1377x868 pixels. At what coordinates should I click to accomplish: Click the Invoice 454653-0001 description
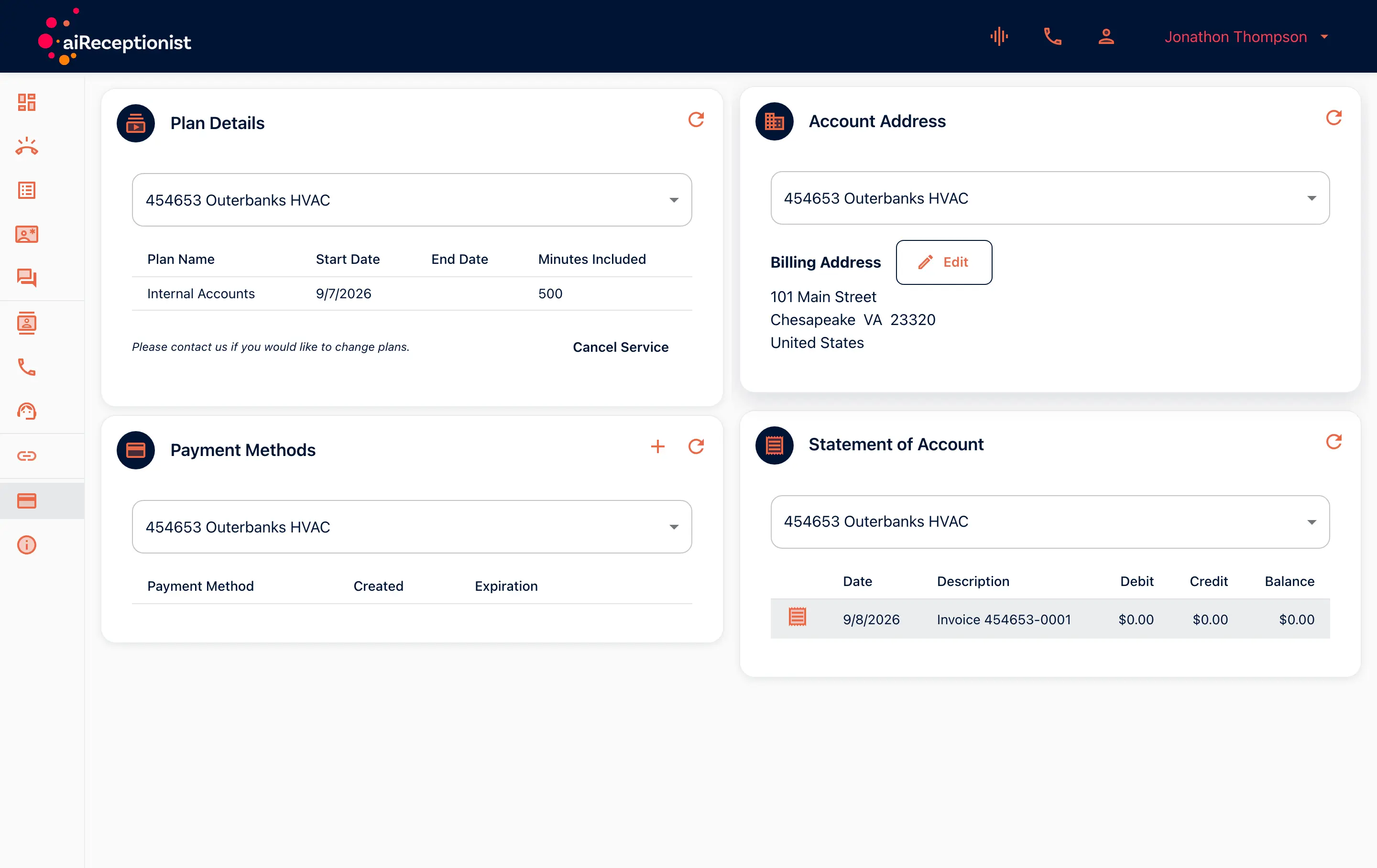(x=1004, y=619)
